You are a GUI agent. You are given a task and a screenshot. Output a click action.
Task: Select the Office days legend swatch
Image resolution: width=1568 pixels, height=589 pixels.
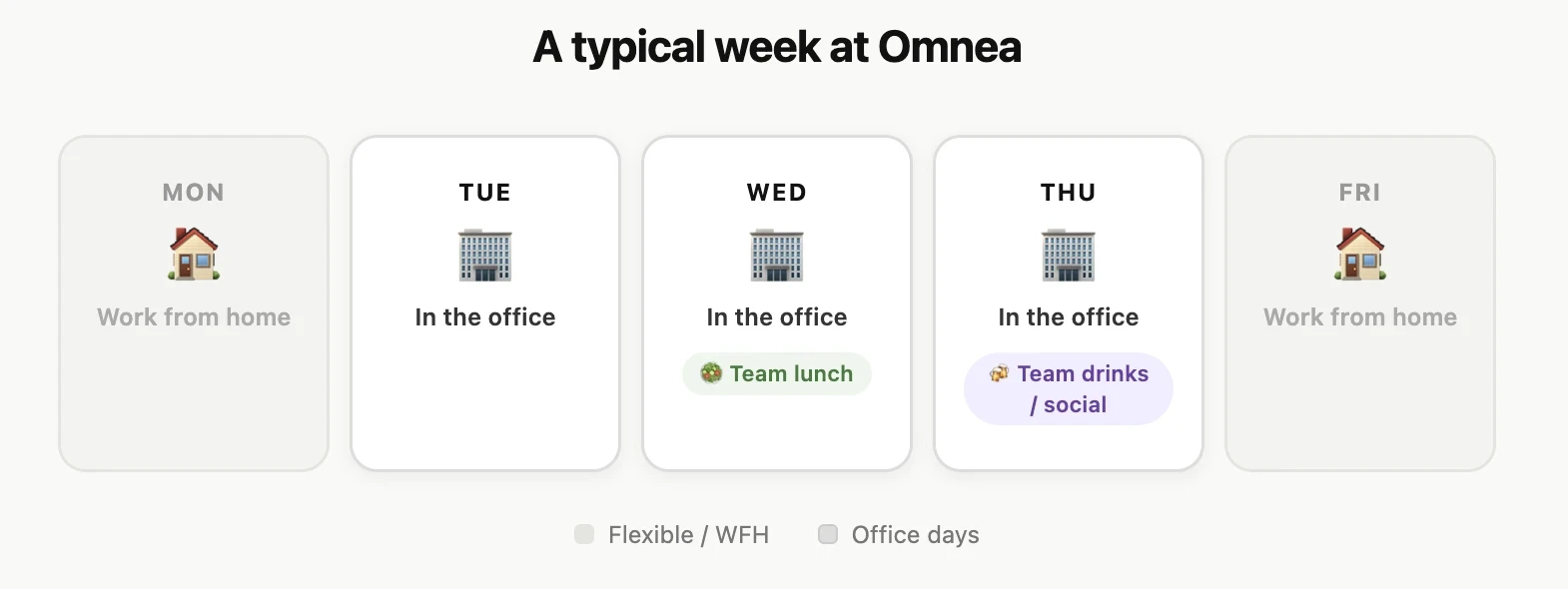(828, 534)
